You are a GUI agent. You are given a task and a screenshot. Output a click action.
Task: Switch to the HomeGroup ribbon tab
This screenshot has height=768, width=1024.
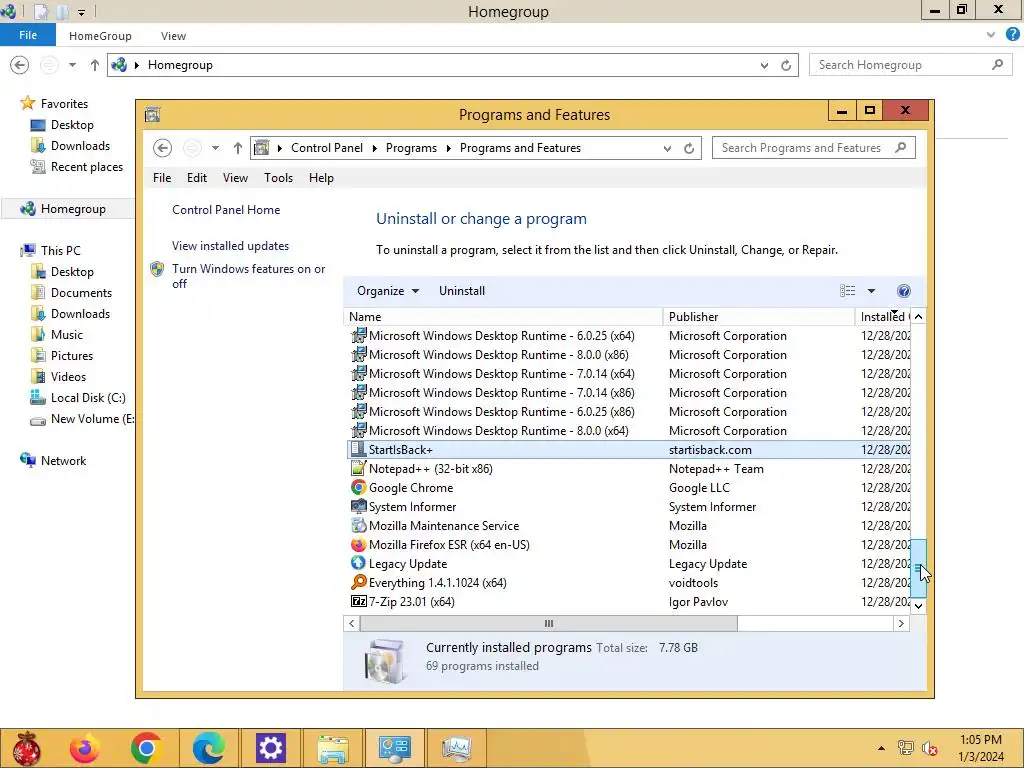pos(100,36)
